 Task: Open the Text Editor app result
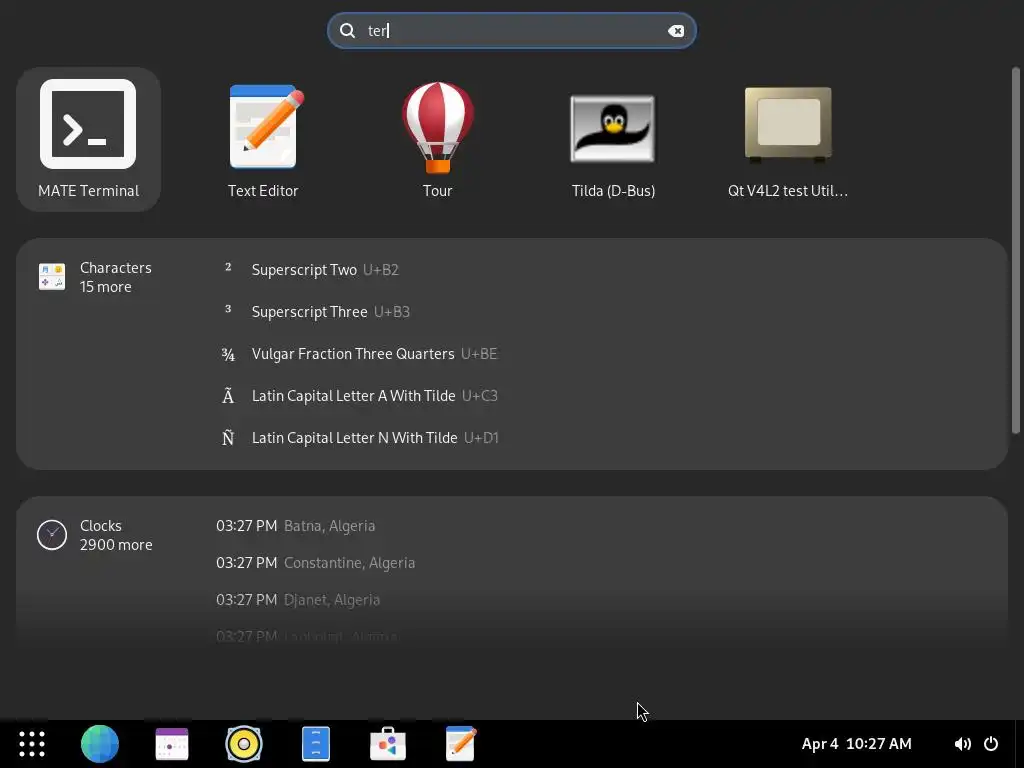(263, 139)
